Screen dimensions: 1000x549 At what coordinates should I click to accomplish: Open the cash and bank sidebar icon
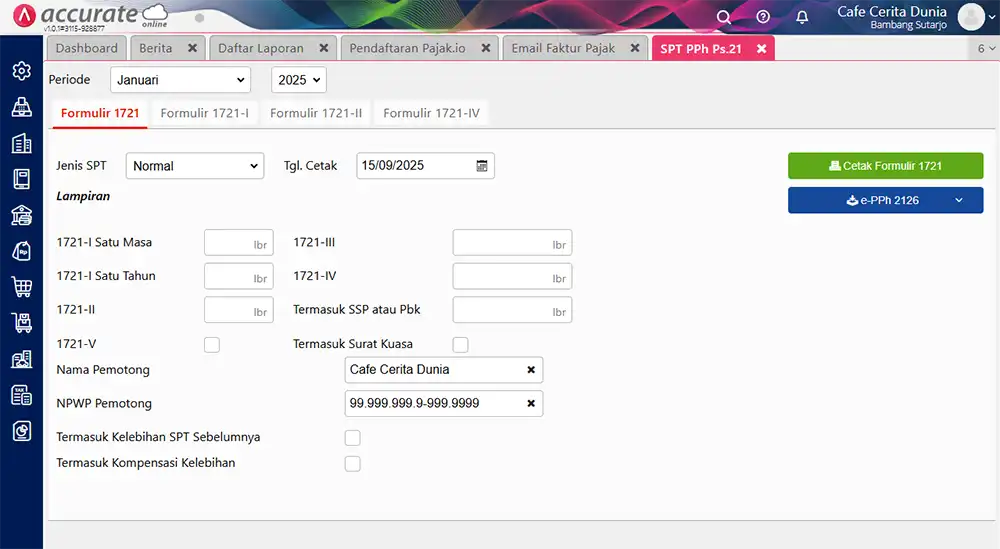[22, 215]
